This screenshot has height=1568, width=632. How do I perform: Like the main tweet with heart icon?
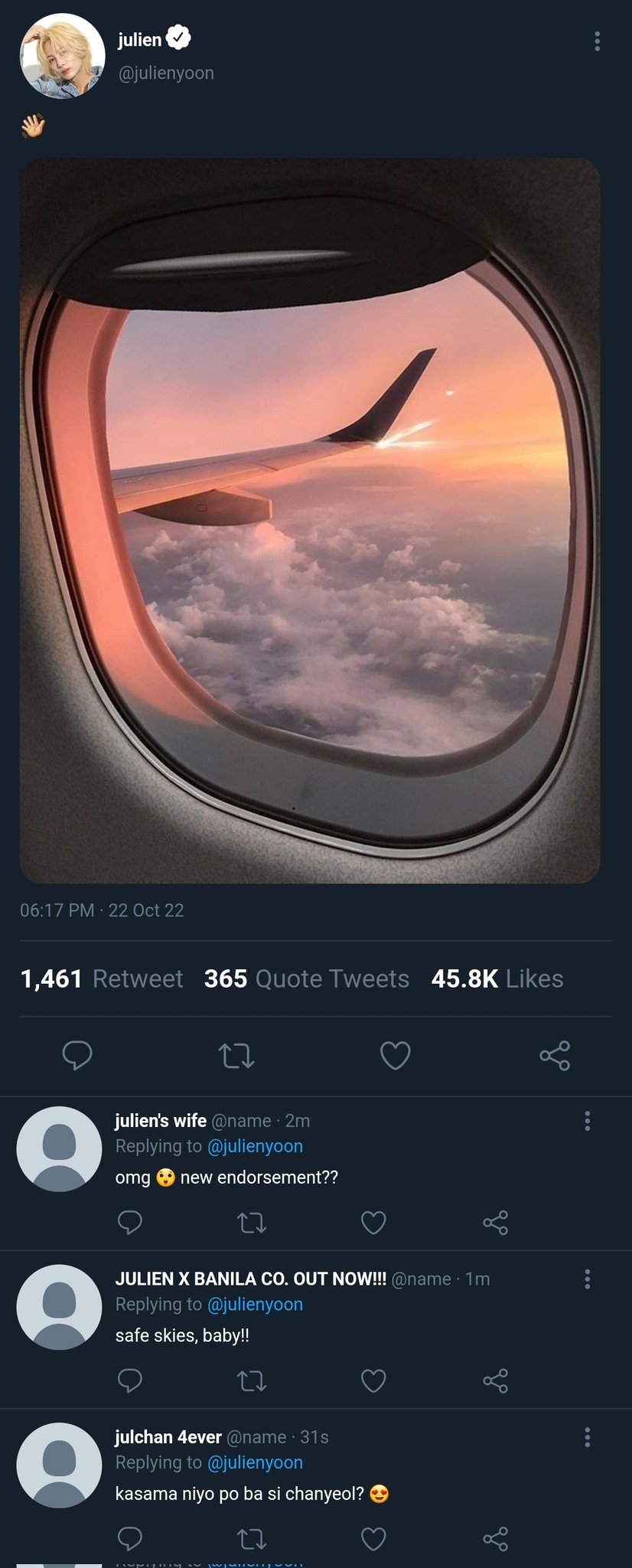(396, 1056)
